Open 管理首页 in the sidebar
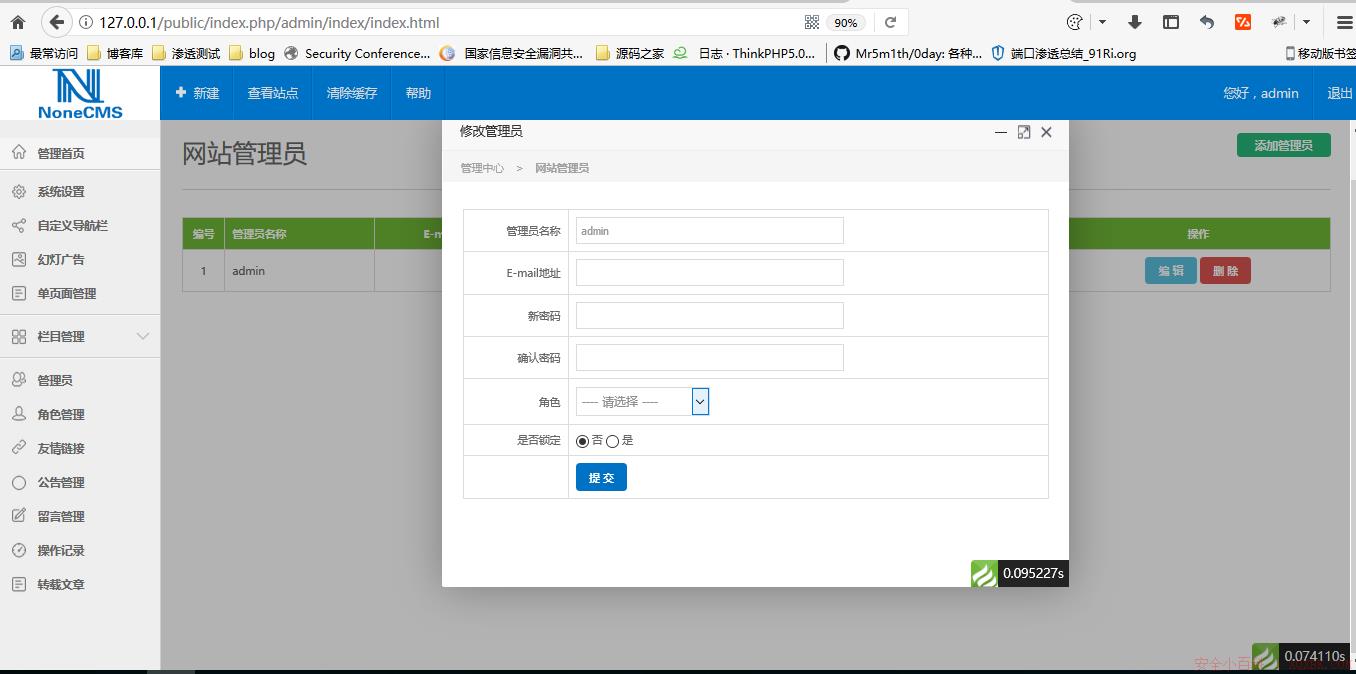1356x674 pixels. tap(80, 153)
